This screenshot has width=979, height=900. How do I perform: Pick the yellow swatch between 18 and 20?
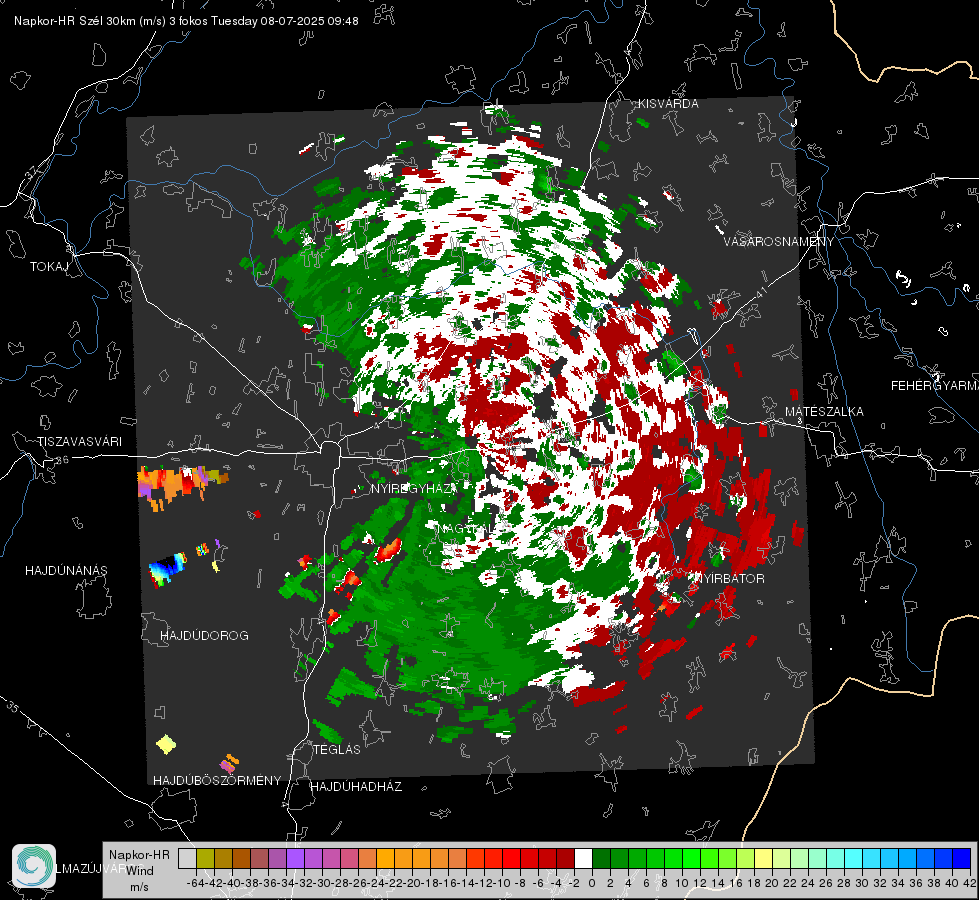[764, 858]
